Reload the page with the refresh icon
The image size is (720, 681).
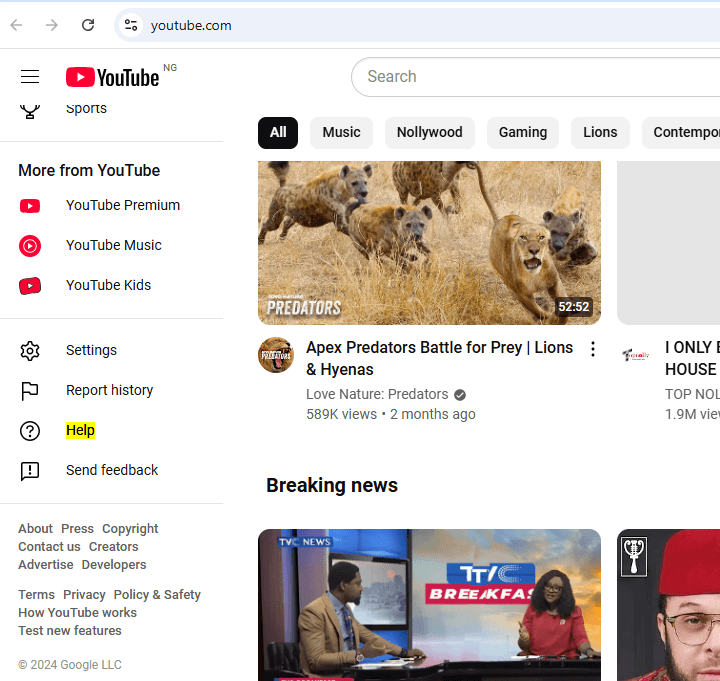[x=88, y=25]
